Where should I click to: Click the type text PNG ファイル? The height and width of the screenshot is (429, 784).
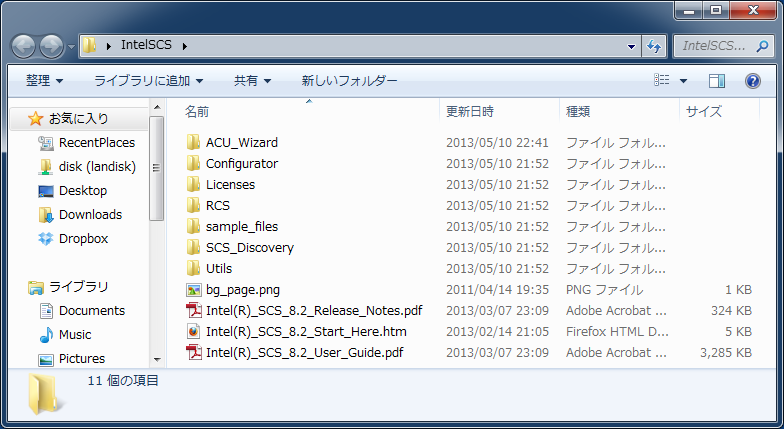tap(604, 290)
